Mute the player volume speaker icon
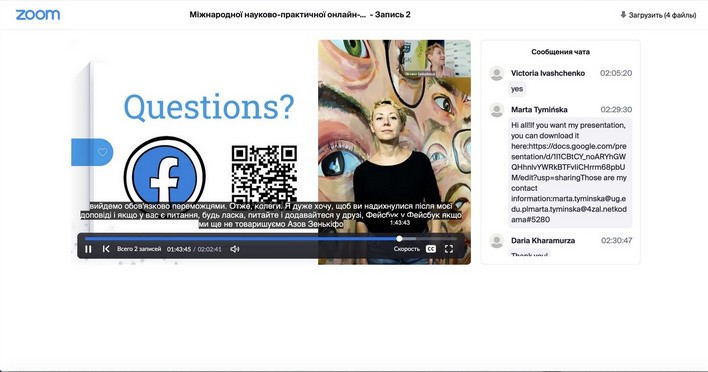 pyautogui.click(x=234, y=249)
